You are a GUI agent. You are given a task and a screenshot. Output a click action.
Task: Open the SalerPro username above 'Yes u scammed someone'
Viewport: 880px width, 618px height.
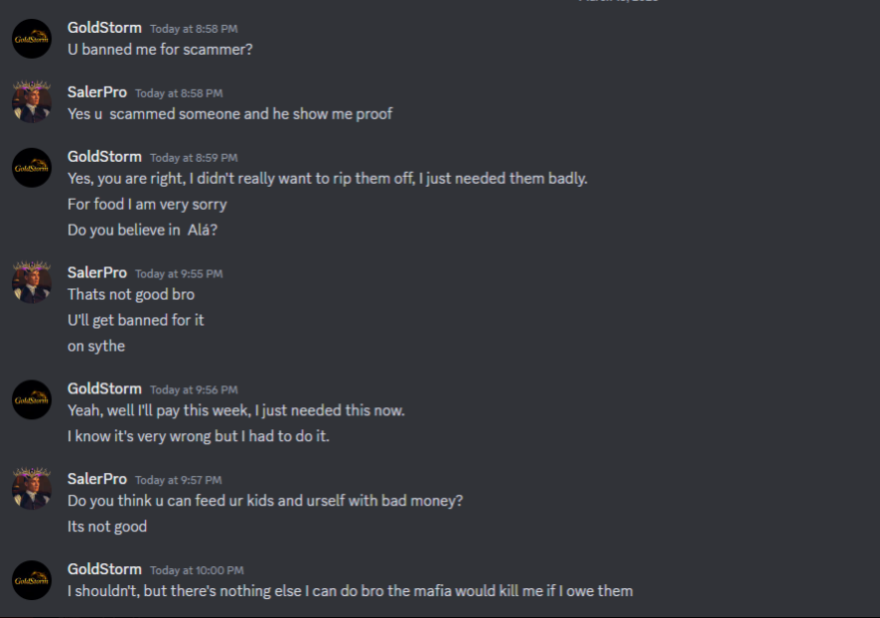97,92
